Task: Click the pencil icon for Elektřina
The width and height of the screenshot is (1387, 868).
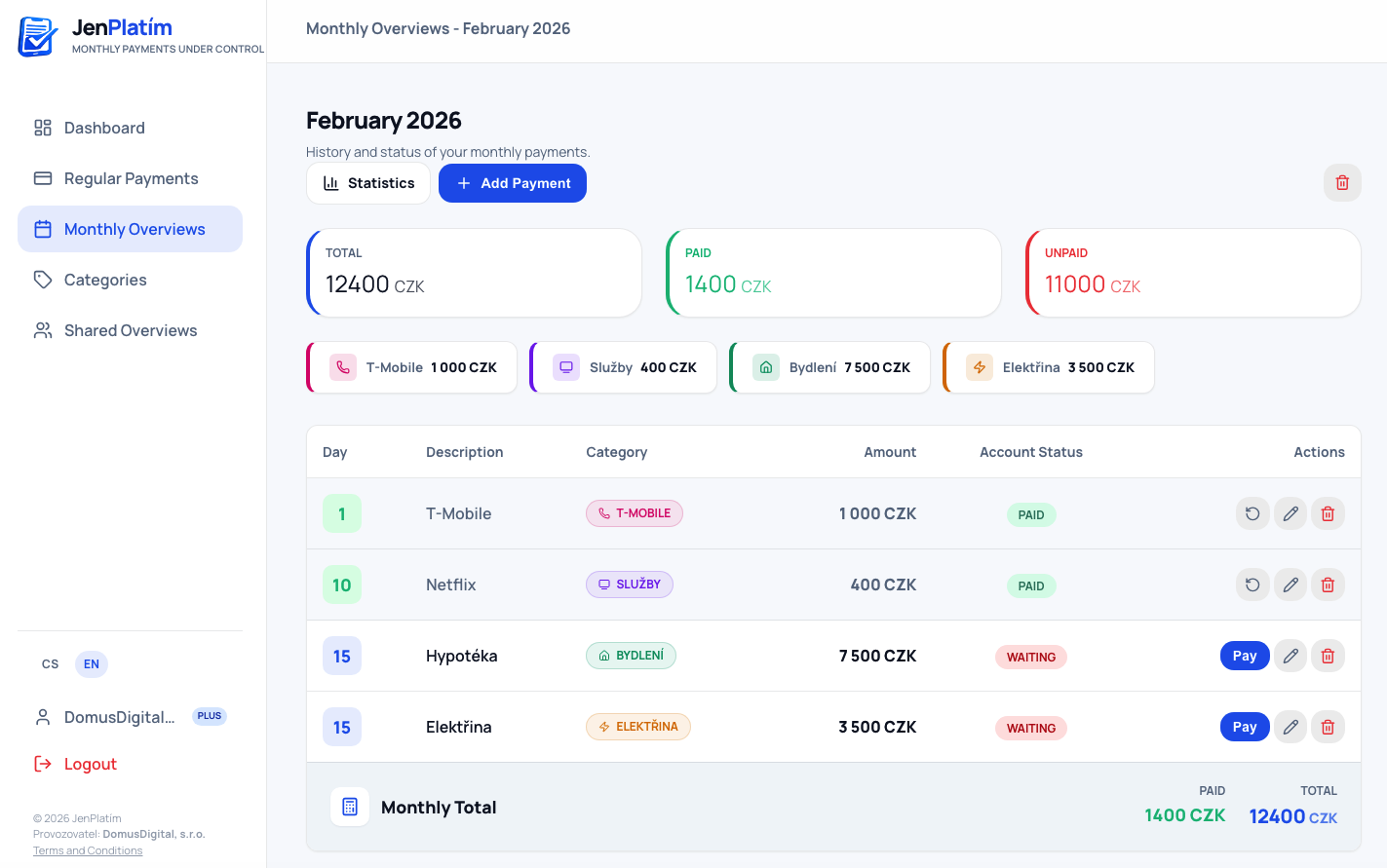Action: click(x=1291, y=727)
